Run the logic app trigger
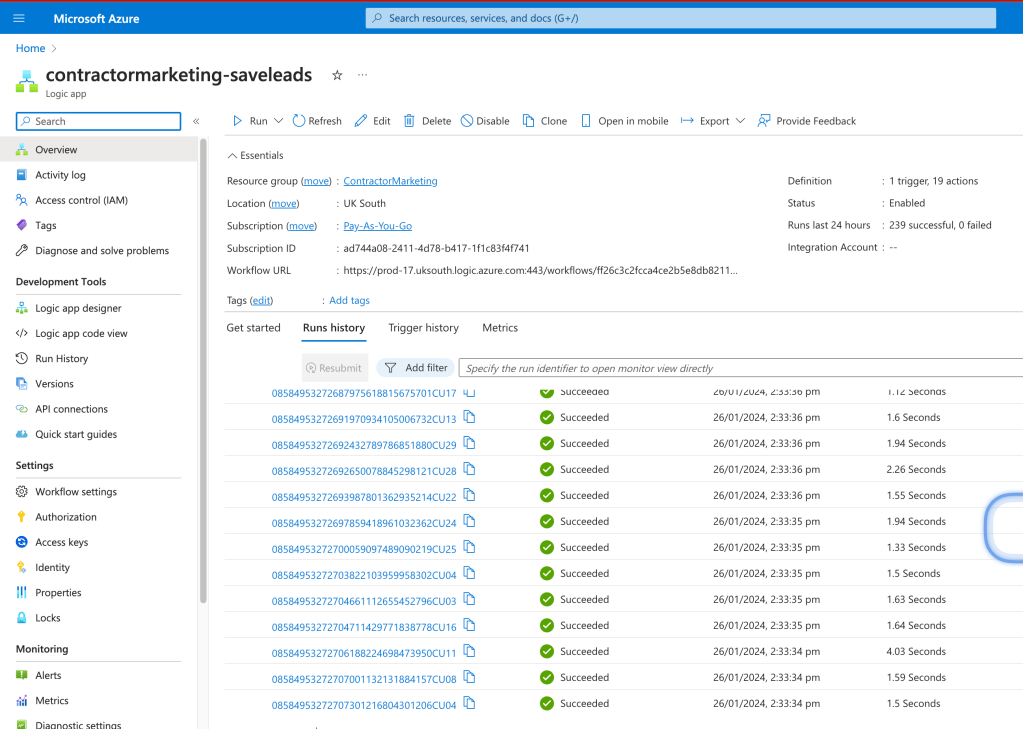Viewport: 1023px width, 729px height. pos(251,121)
